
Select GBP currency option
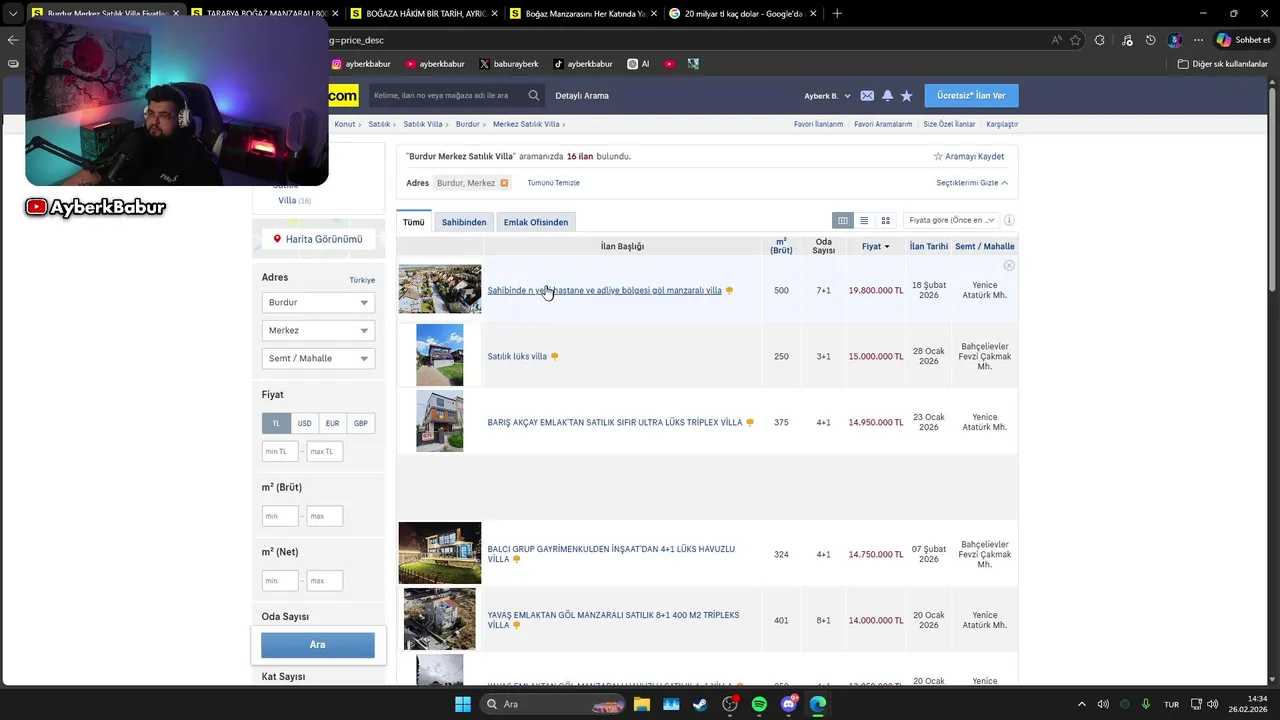pyautogui.click(x=360, y=423)
